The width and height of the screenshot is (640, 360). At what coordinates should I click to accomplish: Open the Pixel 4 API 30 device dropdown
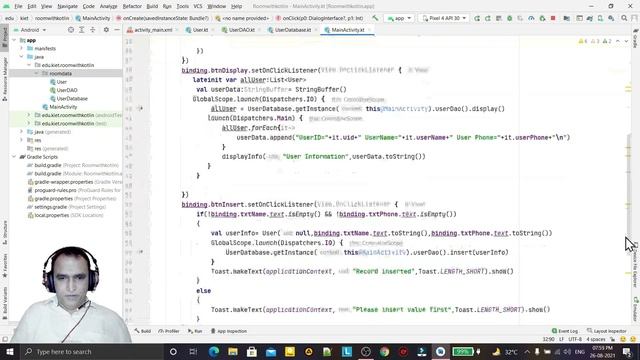pos(444,18)
